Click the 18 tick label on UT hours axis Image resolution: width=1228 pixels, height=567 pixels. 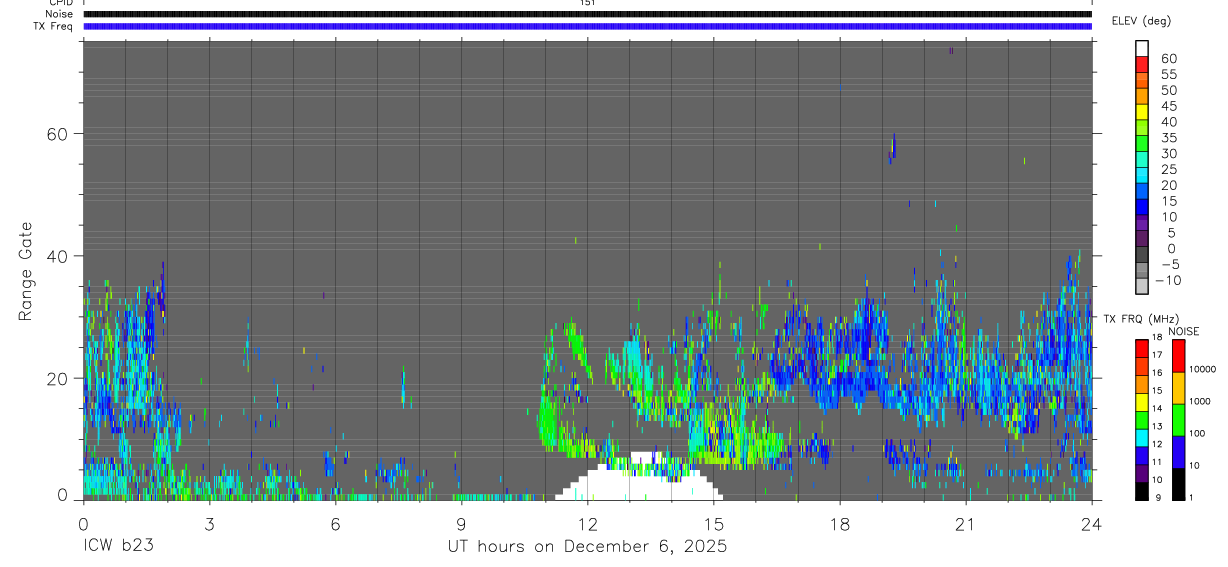839,523
